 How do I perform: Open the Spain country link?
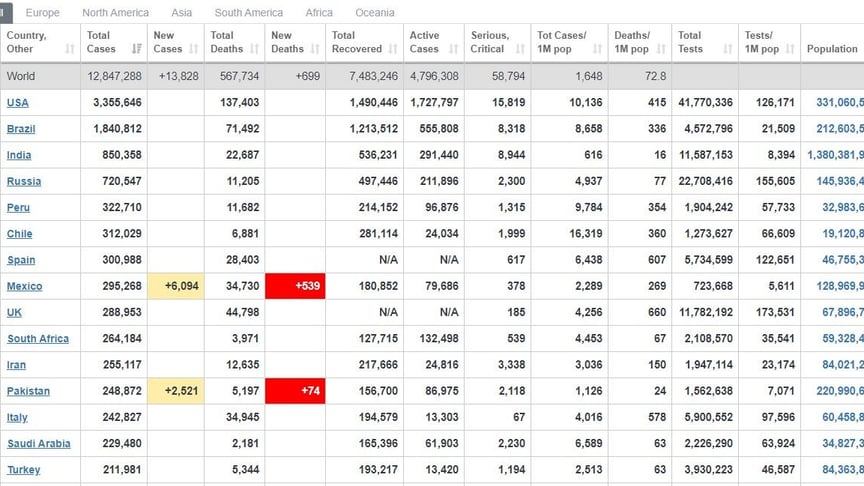[21, 260]
